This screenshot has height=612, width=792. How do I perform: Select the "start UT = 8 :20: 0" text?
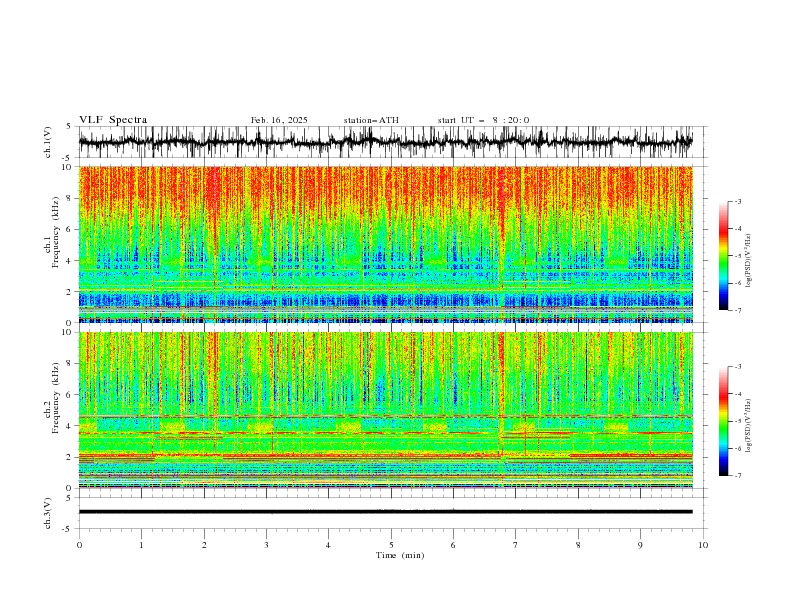[x=483, y=120]
